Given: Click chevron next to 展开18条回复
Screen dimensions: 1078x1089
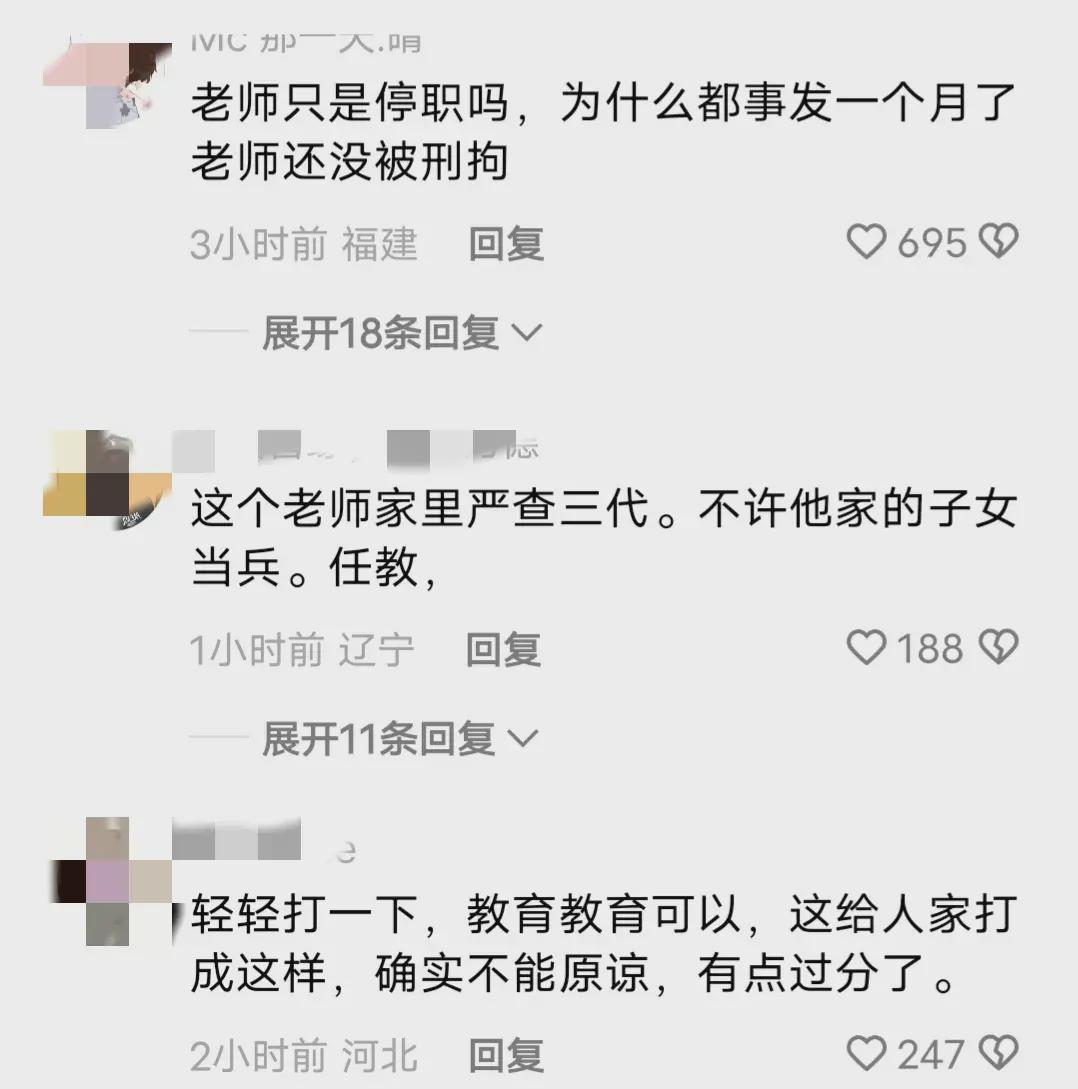Looking at the screenshot, I should click(x=526, y=333).
